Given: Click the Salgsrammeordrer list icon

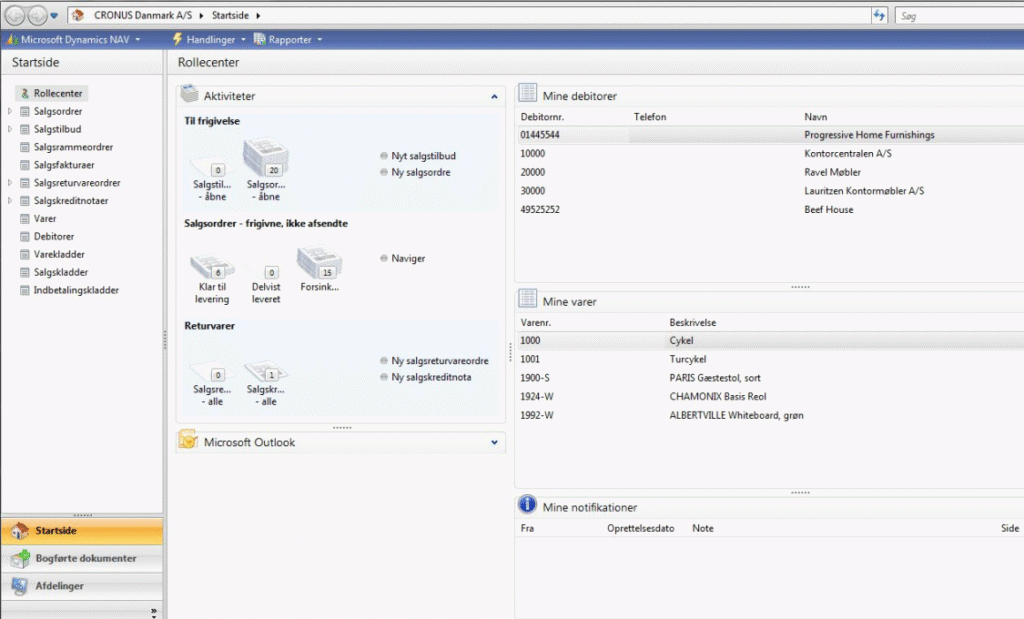Looking at the screenshot, I should 25,148.
